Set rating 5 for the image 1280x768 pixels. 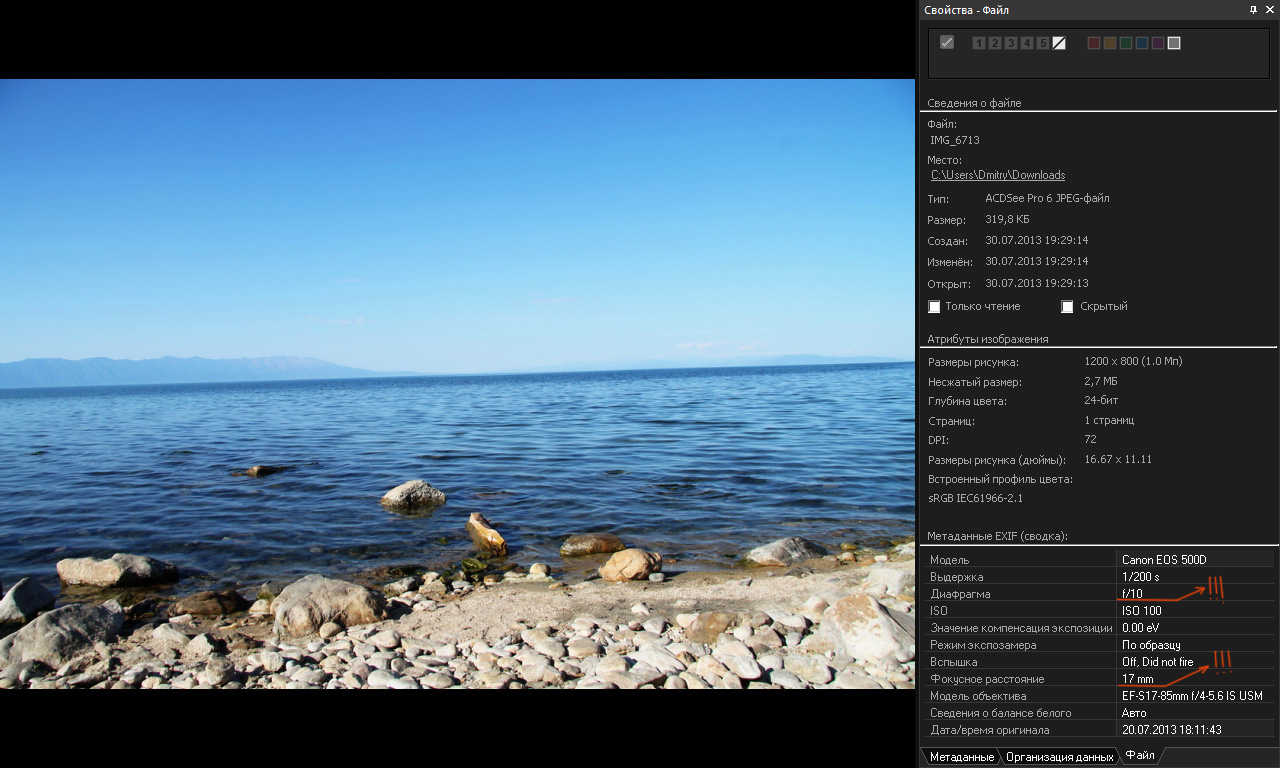pyautogui.click(x=1043, y=43)
